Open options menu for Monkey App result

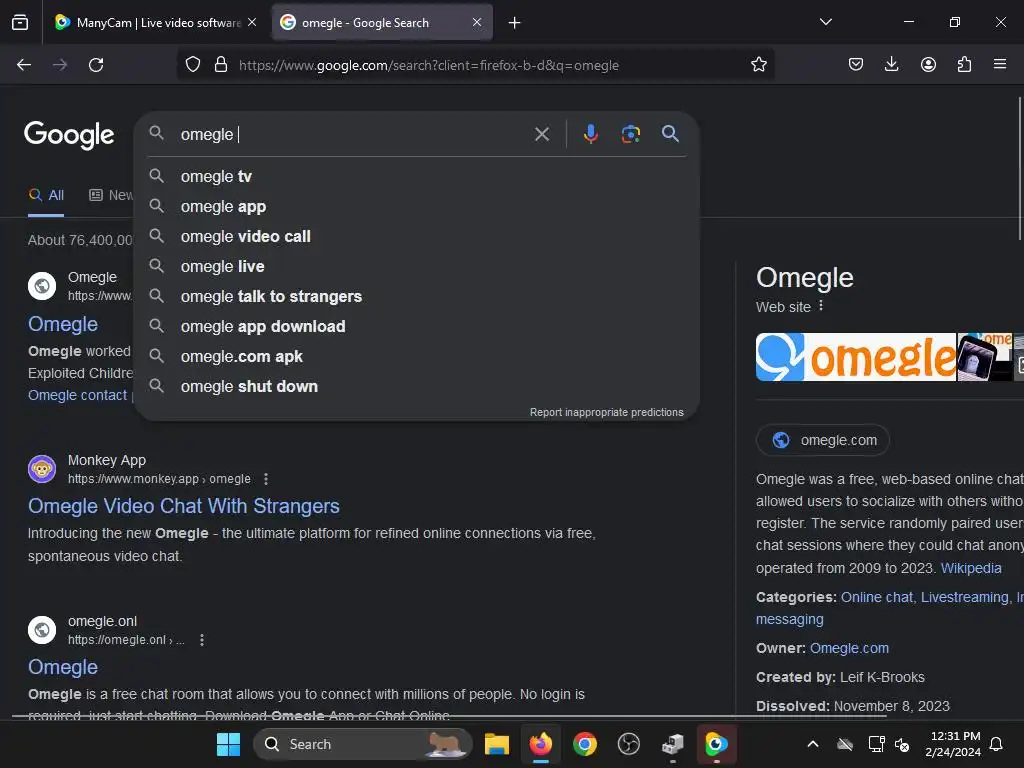click(x=266, y=479)
